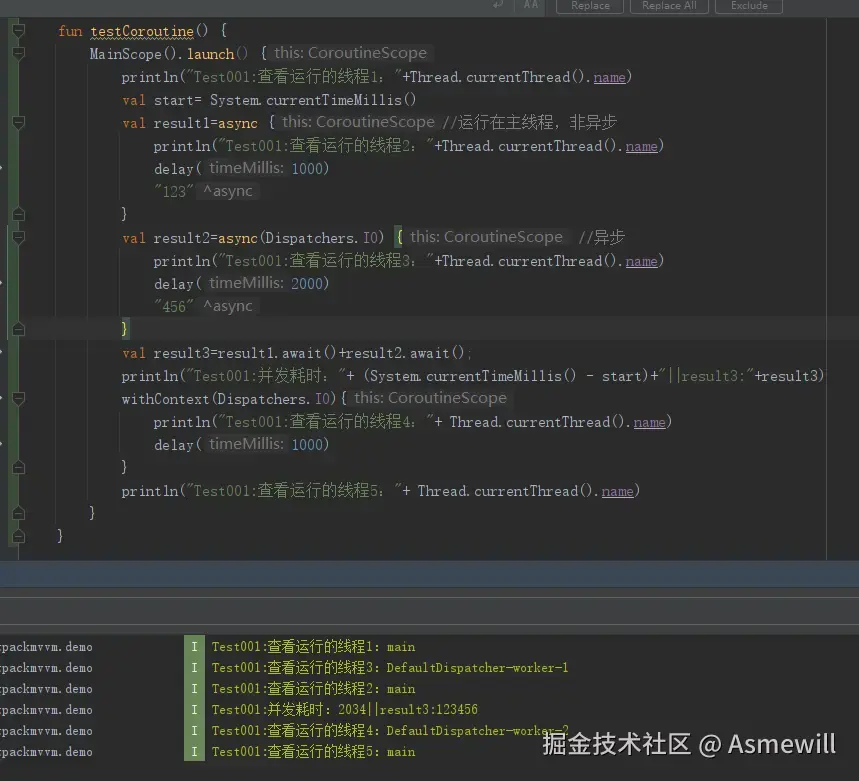Select log row 线程4: DefaultDispatcher-worker-2
This screenshot has height=781, width=859.
[390, 731]
